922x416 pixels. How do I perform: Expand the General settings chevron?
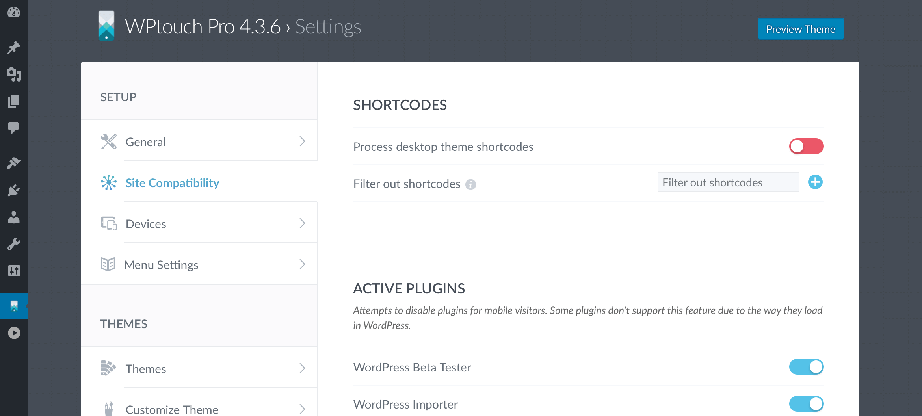[302, 141]
